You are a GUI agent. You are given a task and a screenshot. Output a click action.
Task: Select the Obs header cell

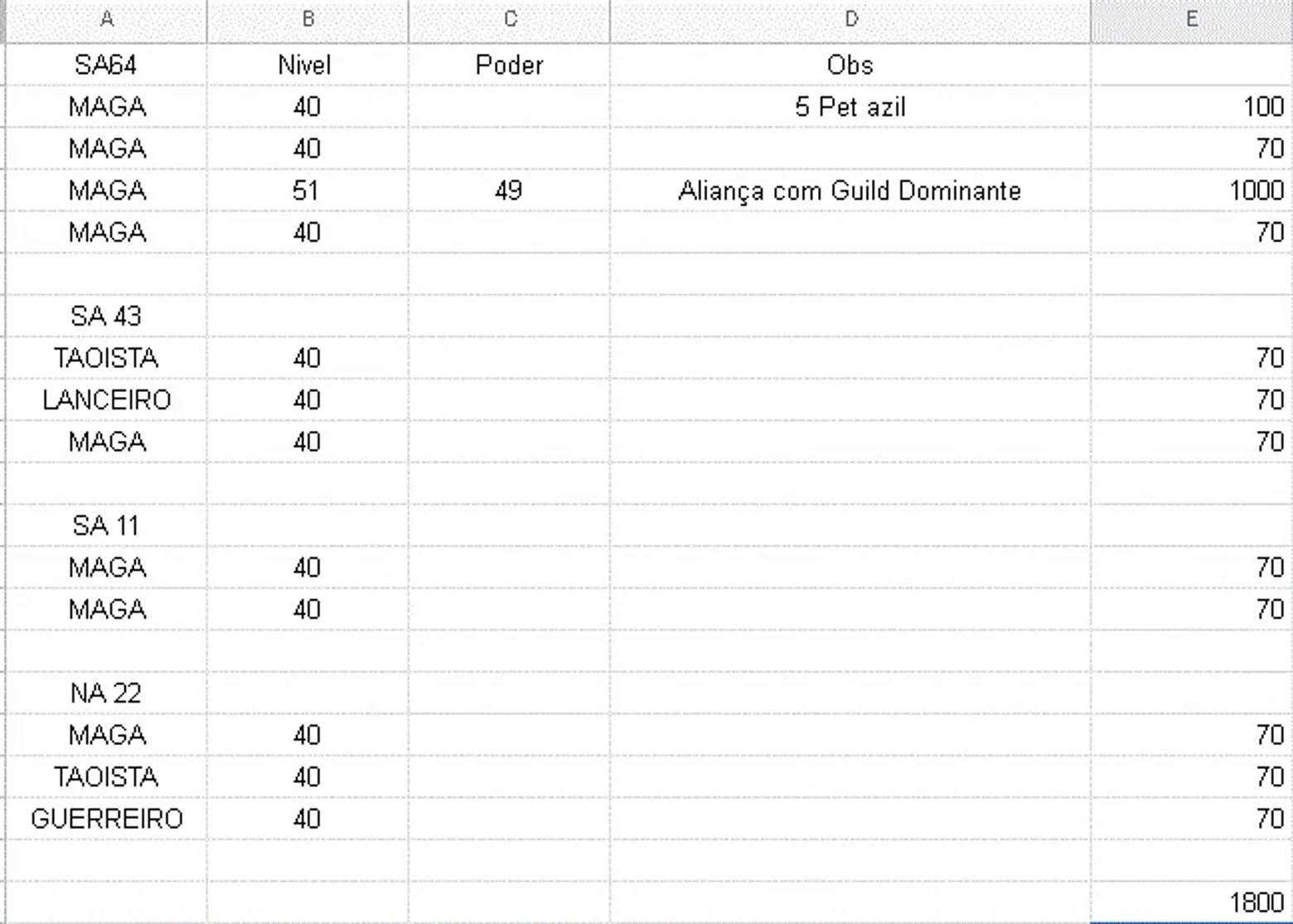click(x=850, y=65)
